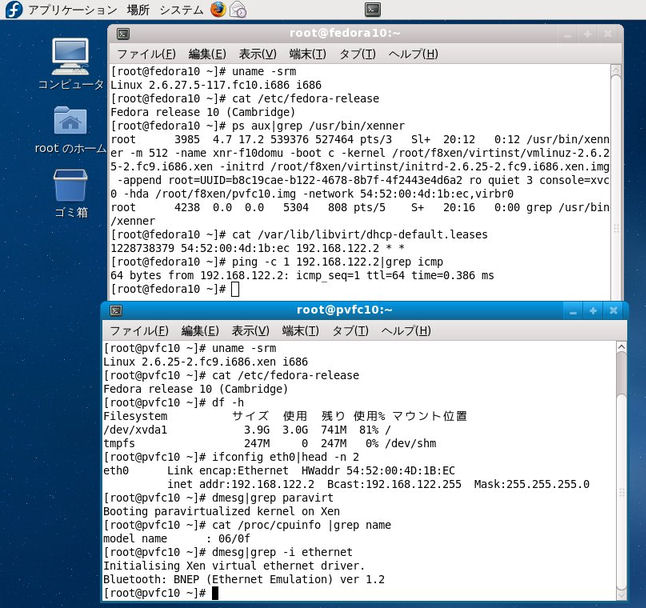Open ファイル(F) menu in root@fedora10 terminal
646x608 pixels.
(146, 54)
